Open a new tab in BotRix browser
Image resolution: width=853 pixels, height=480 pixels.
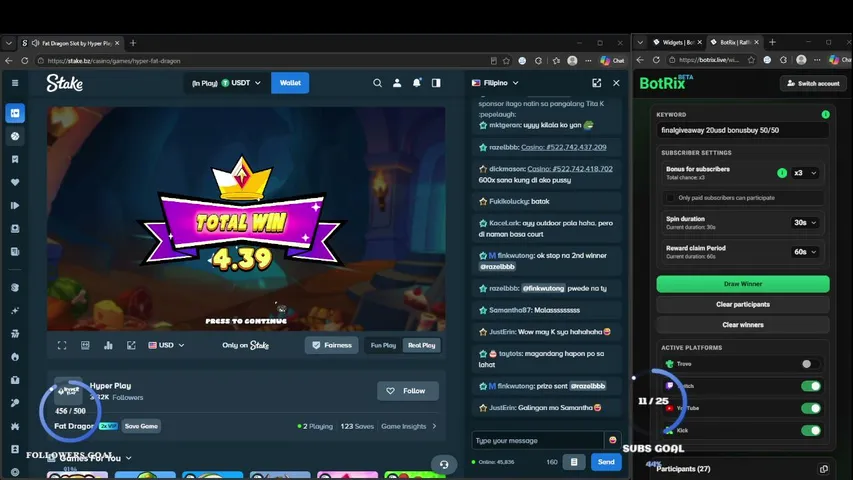tap(772, 42)
